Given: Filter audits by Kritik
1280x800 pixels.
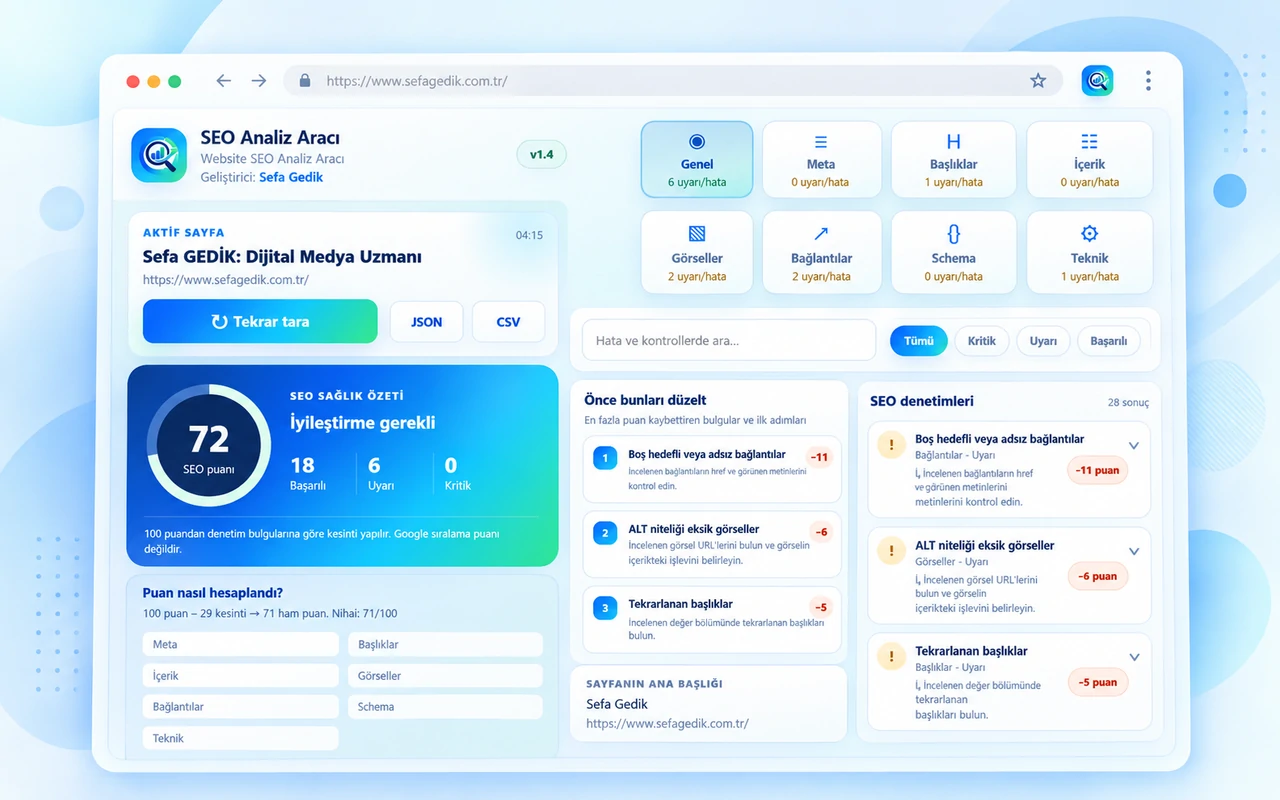Looking at the screenshot, I should click(x=982, y=341).
